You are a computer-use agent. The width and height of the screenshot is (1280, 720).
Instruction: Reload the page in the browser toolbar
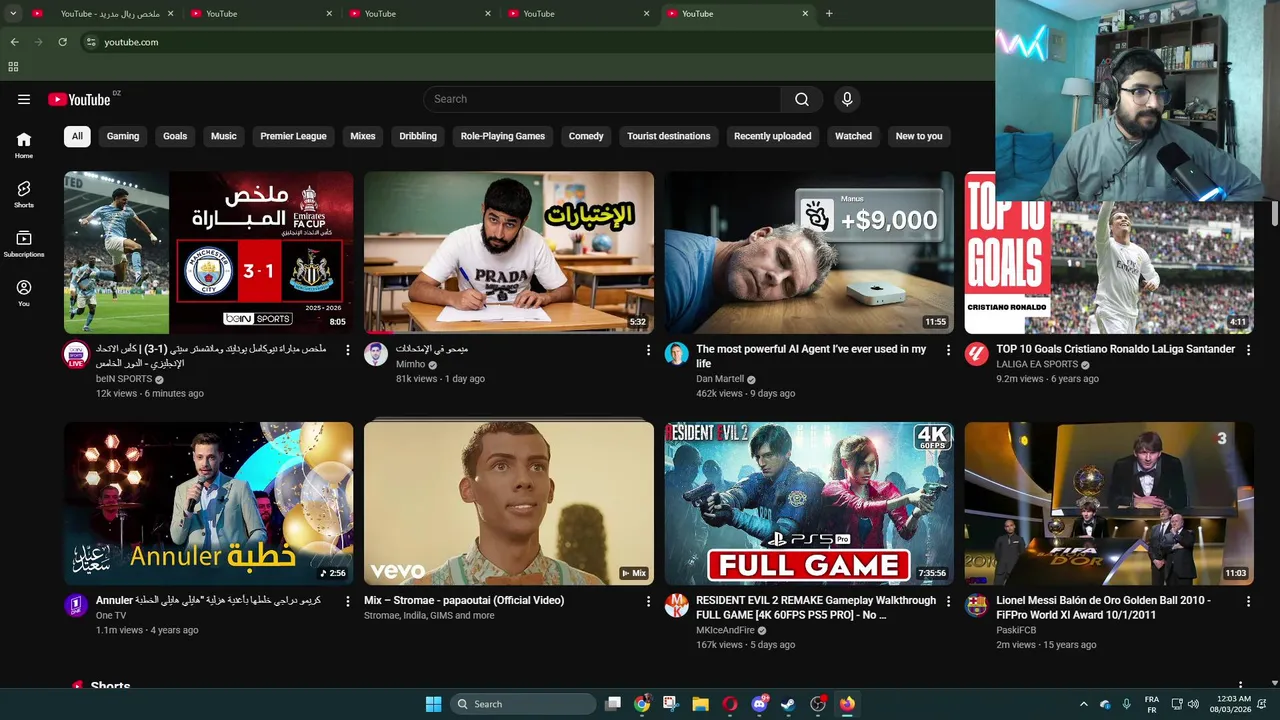coord(62,42)
